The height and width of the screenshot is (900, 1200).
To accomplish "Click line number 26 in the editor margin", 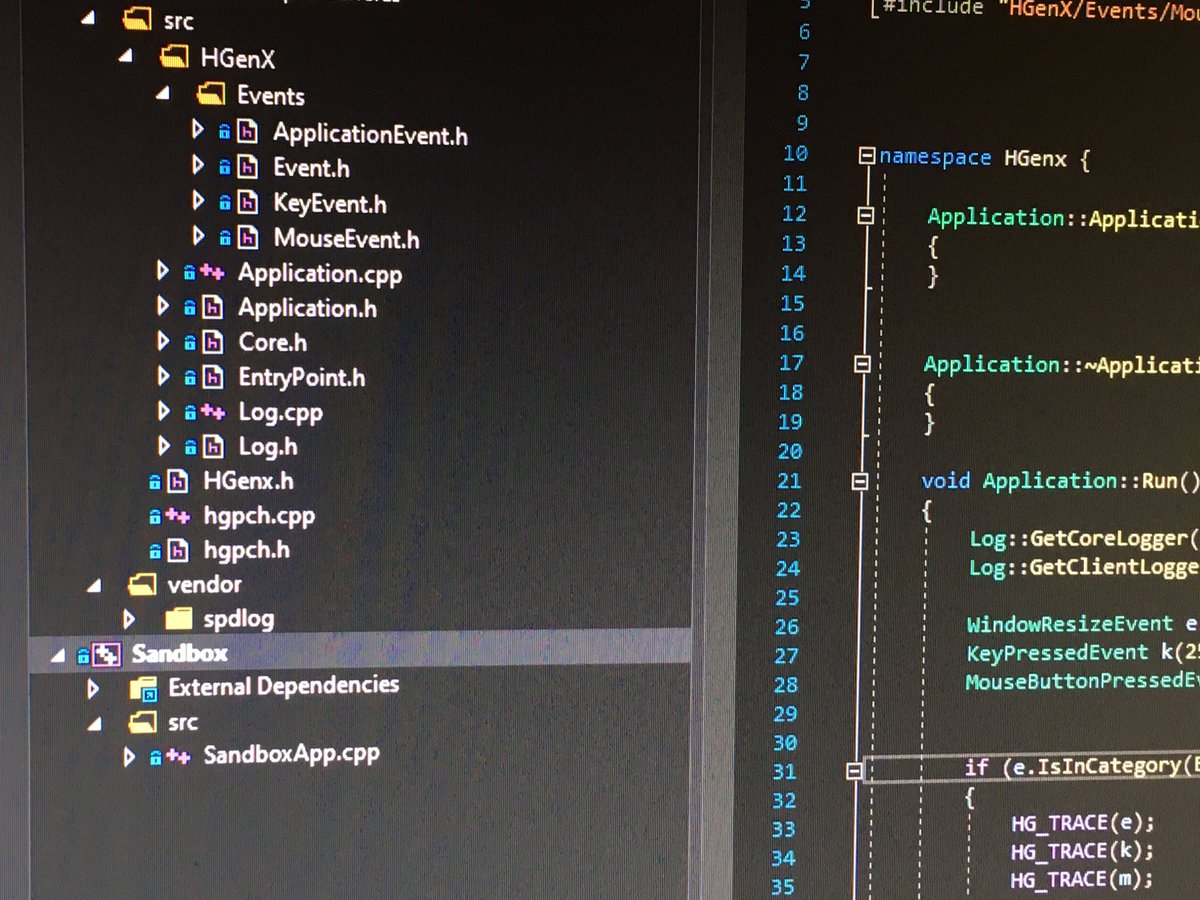I will (x=787, y=627).
